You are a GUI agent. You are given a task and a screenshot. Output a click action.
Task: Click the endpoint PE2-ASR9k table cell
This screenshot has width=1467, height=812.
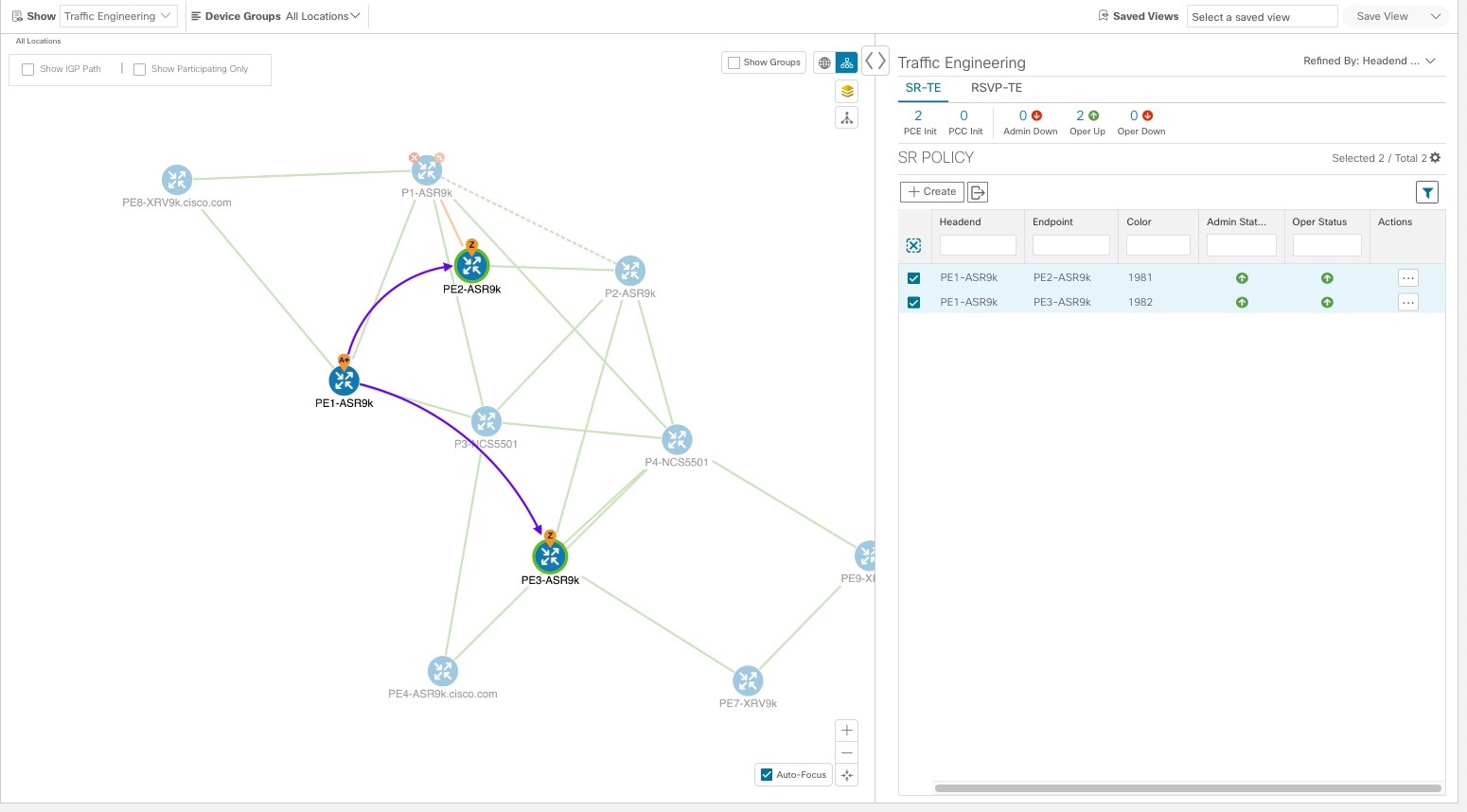coord(1062,278)
